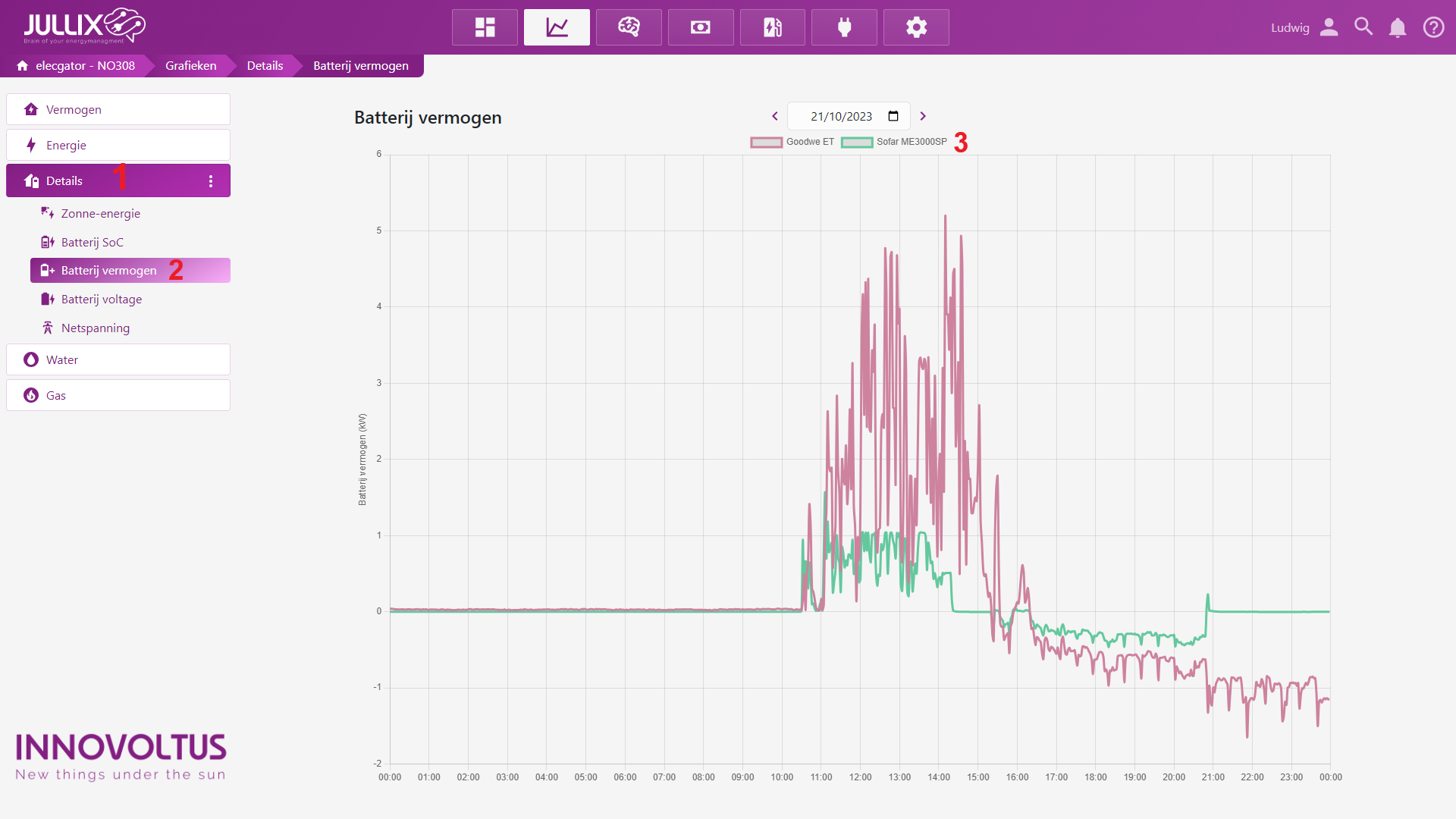Open the Energie sidebar menu item
The image size is (1456, 819).
tap(66, 145)
